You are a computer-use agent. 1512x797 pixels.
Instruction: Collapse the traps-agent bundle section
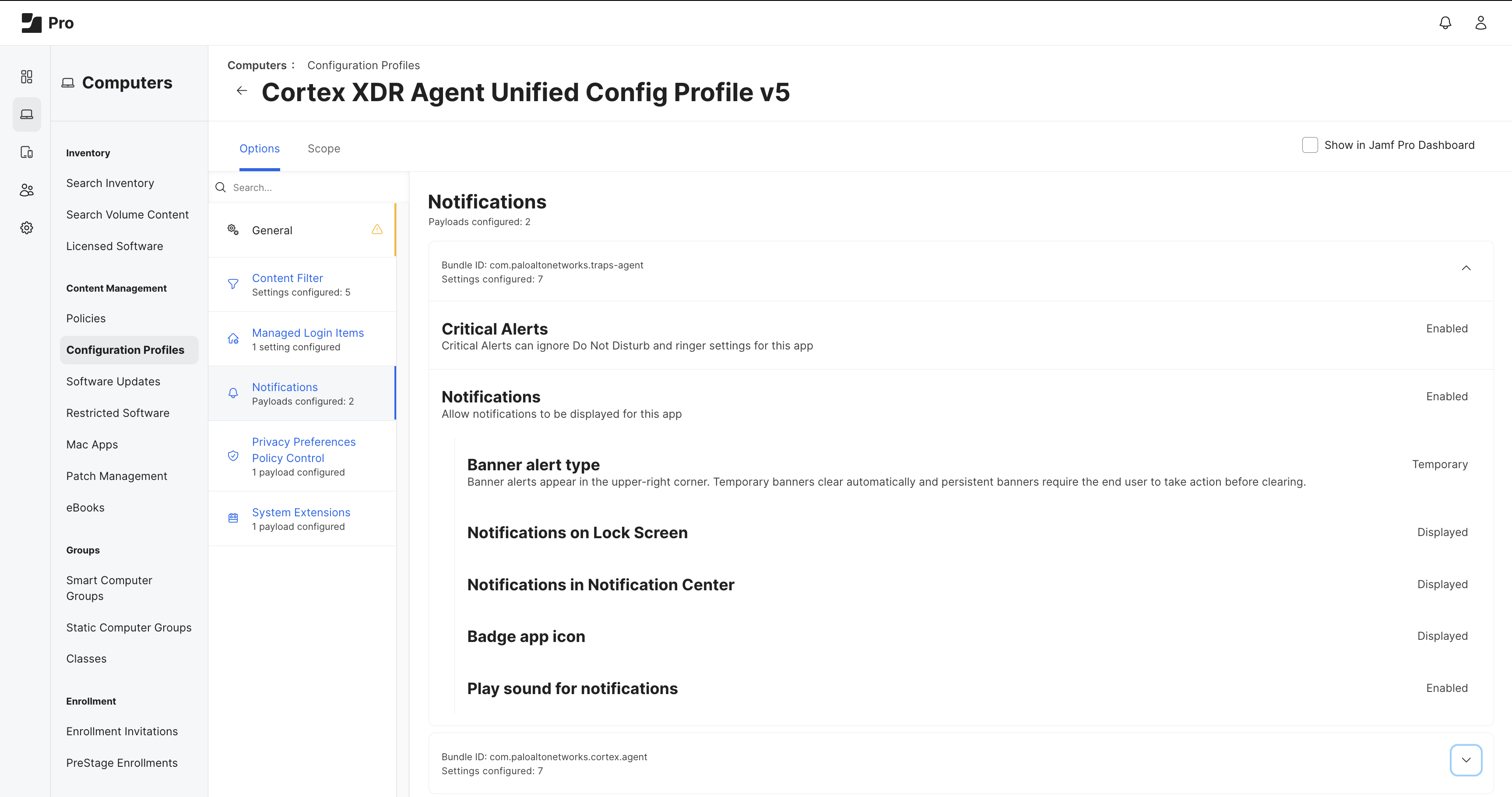tap(1466, 268)
